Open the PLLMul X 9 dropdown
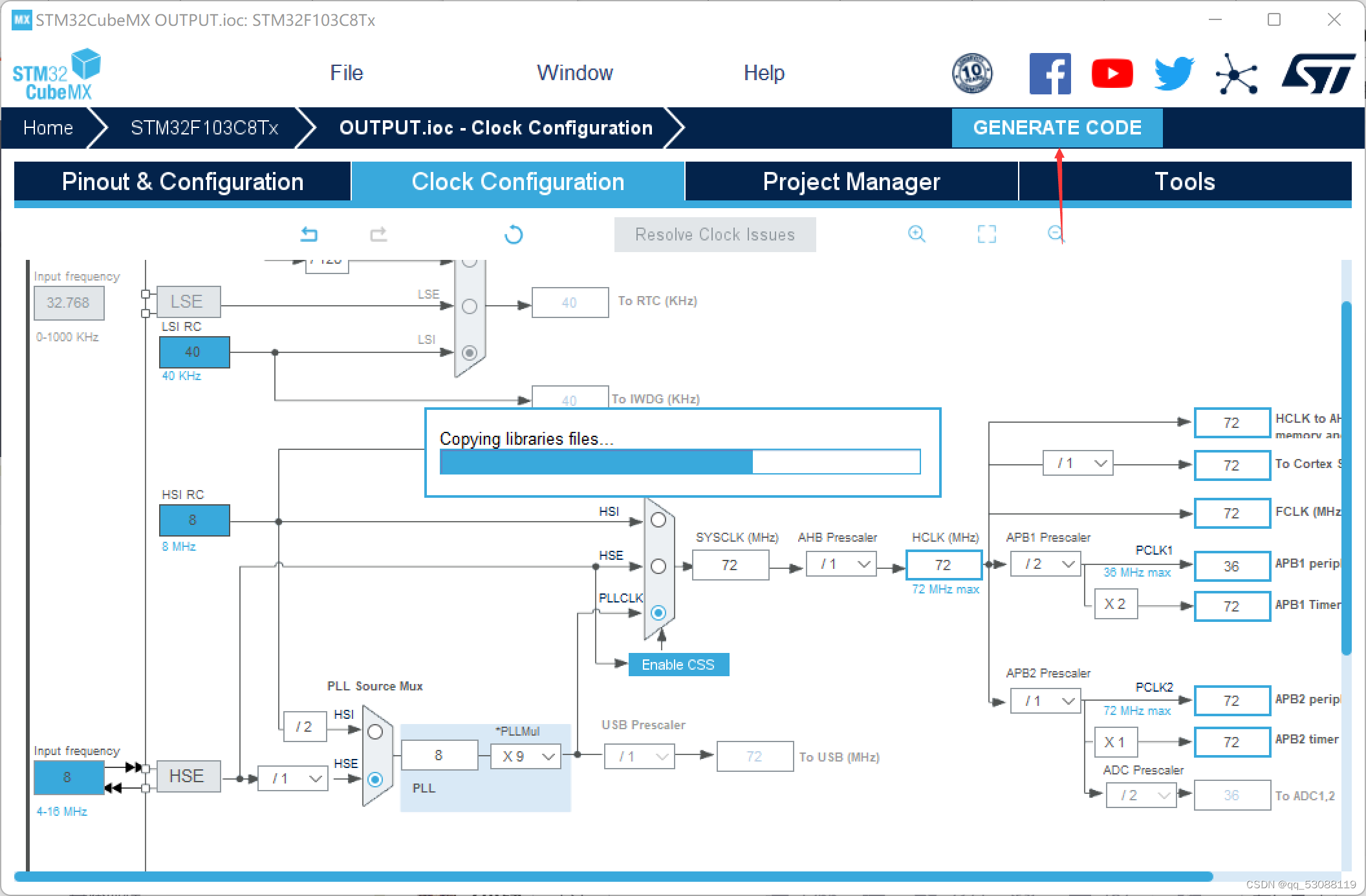Screen dimensions: 1366x896 tap(525, 756)
